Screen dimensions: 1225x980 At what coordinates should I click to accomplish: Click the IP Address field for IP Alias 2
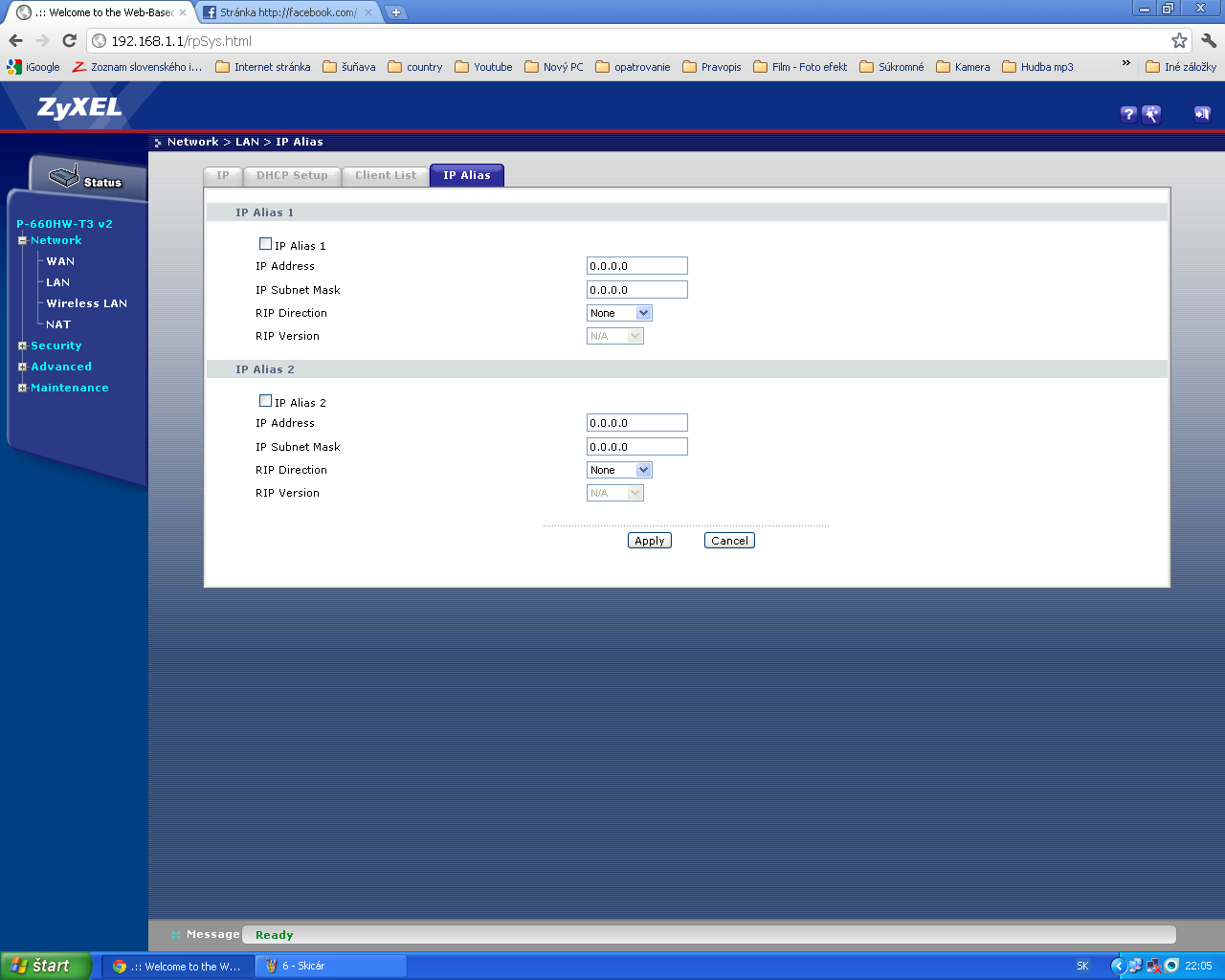point(637,423)
